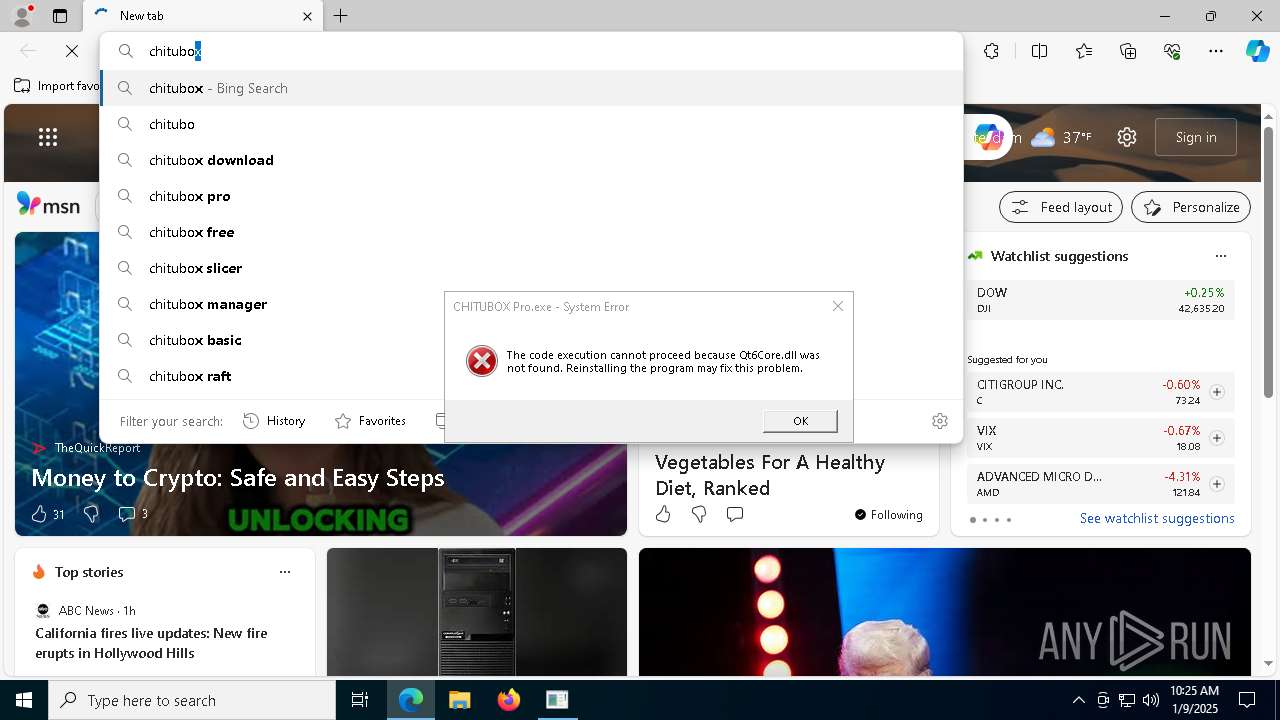Select the 'chitubox - Bing Search' suggestion
The height and width of the screenshot is (720, 1280).
click(x=531, y=88)
